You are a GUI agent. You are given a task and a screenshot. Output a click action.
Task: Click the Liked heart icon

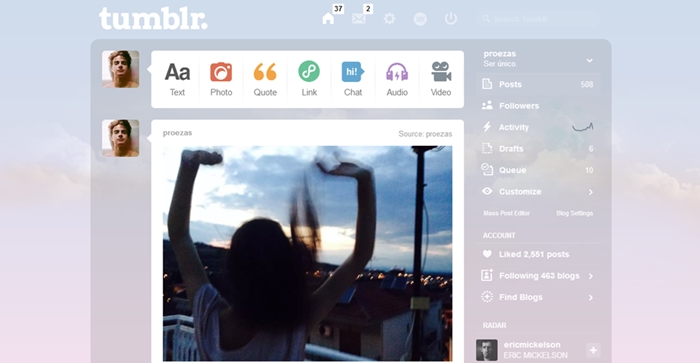(x=487, y=254)
